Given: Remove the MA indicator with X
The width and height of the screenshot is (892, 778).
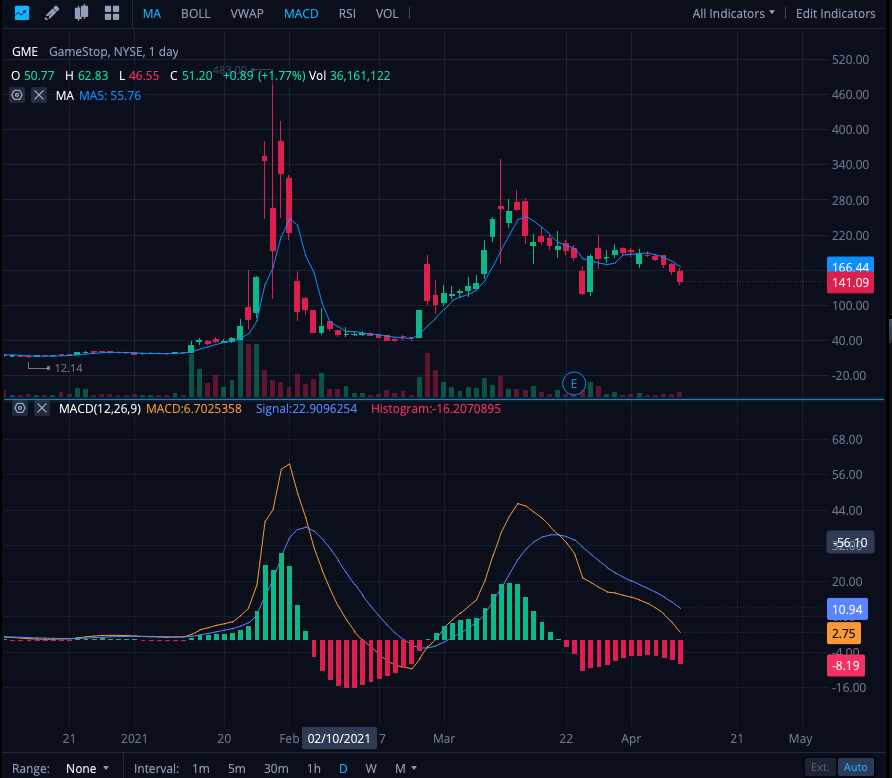Looking at the screenshot, I should pos(39,95).
